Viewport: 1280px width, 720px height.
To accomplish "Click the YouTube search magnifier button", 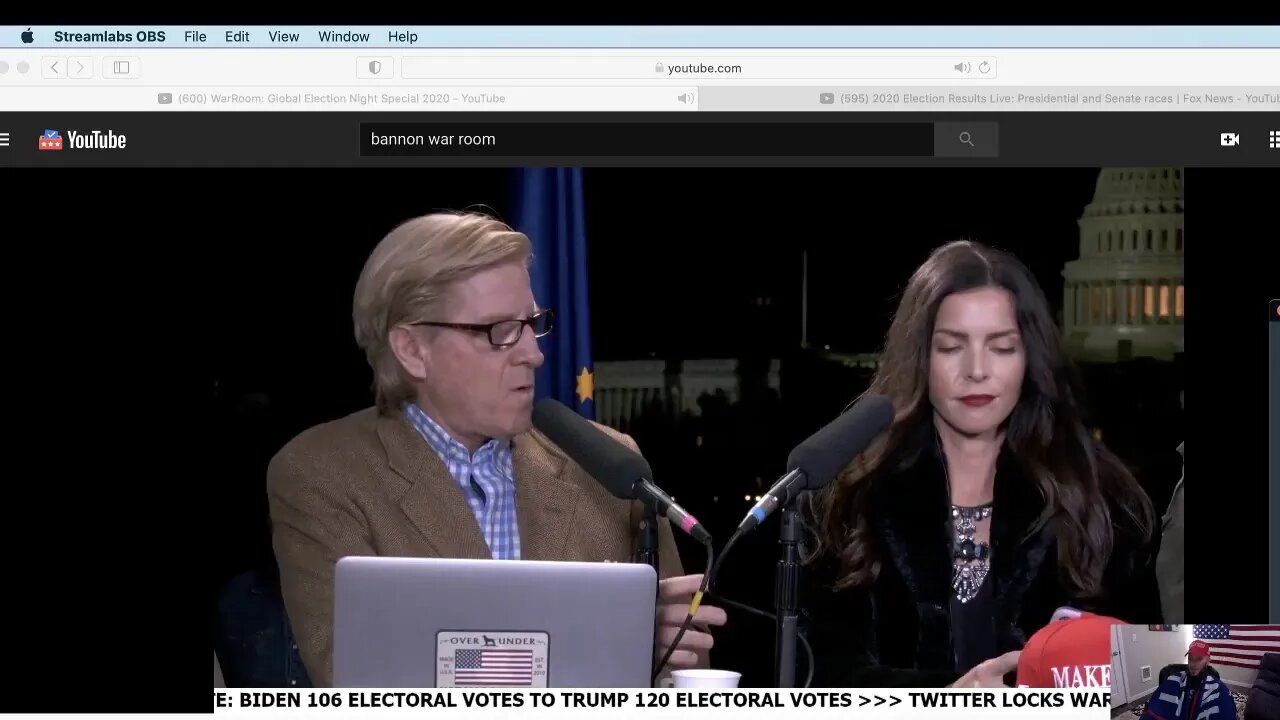I will click(x=966, y=139).
